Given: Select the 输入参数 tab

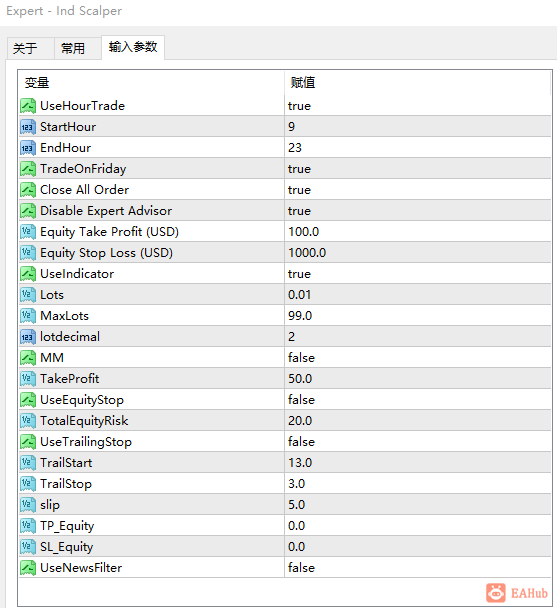Looking at the screenshot, I should 133,47.
